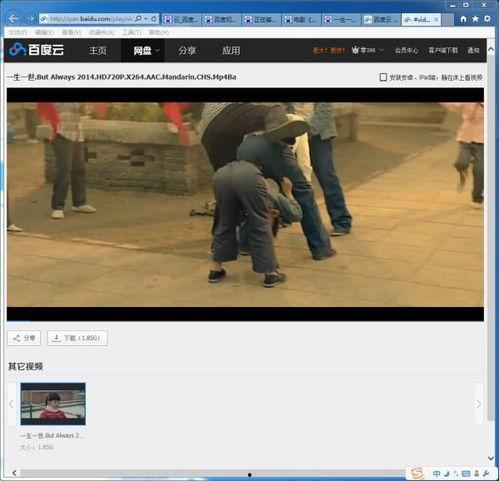Click the moon icon in IME toolbar
This screenshot has width=499, height=481.
pos(447,473)
